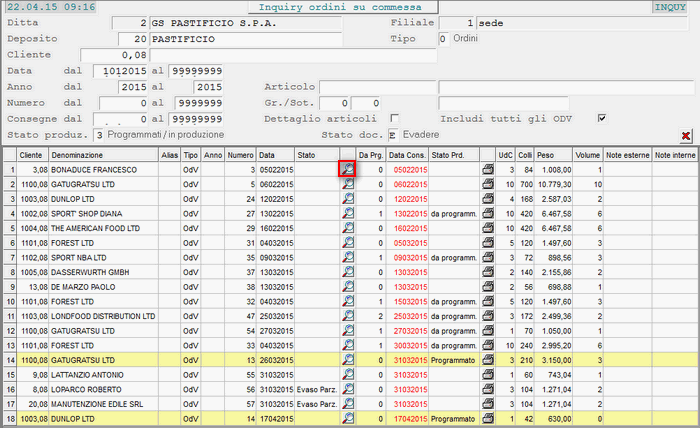Viewport: 700px width, 428px height.
Task: Open magnifier detail for SPORT' SHOP DIANA
Action: [x=348, y=213]
